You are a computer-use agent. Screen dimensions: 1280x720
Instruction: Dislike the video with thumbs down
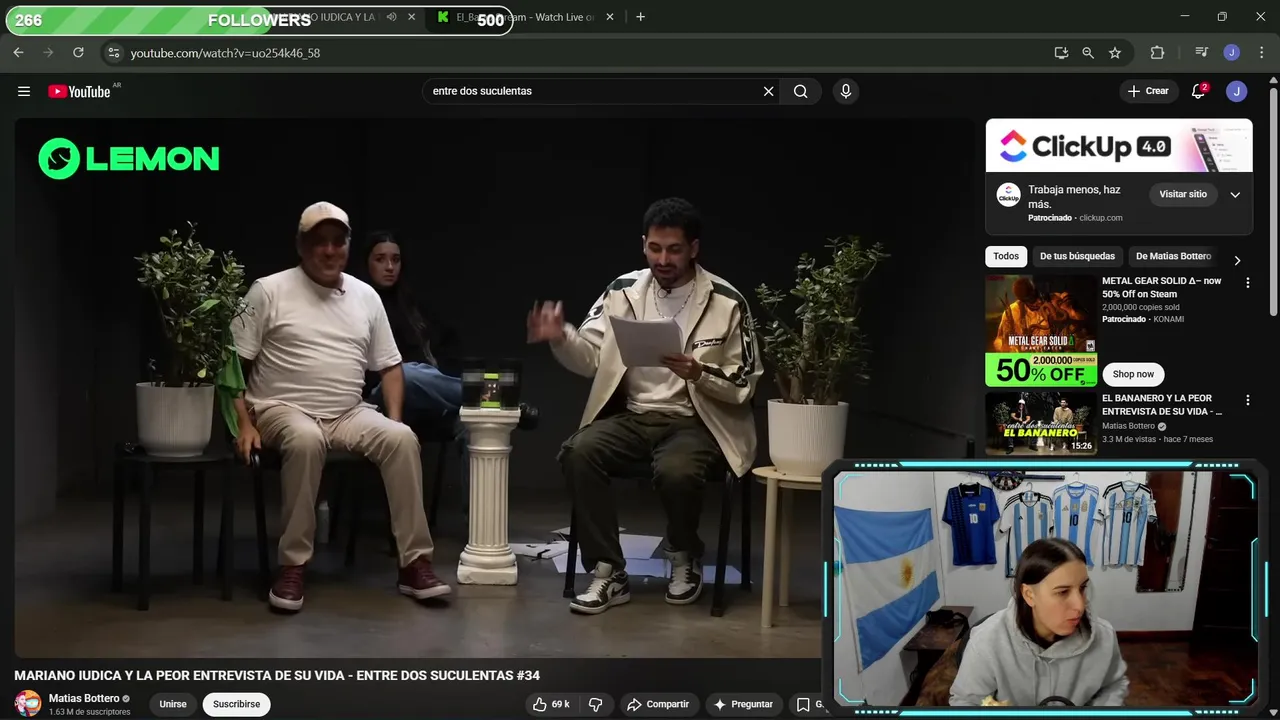595,704
